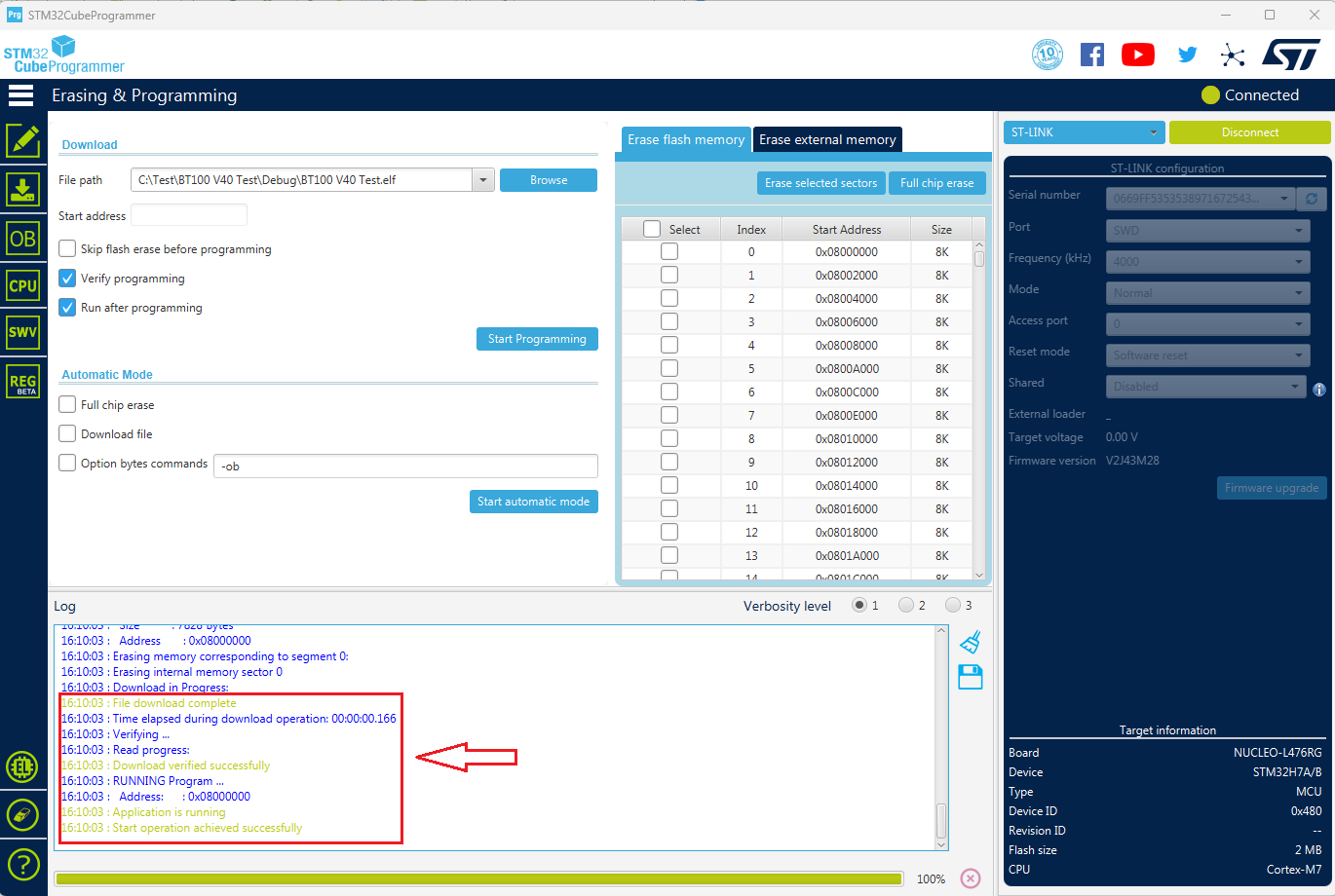Enable Skip flash erase before programming
1335x896 pixels.
point(66,248)
